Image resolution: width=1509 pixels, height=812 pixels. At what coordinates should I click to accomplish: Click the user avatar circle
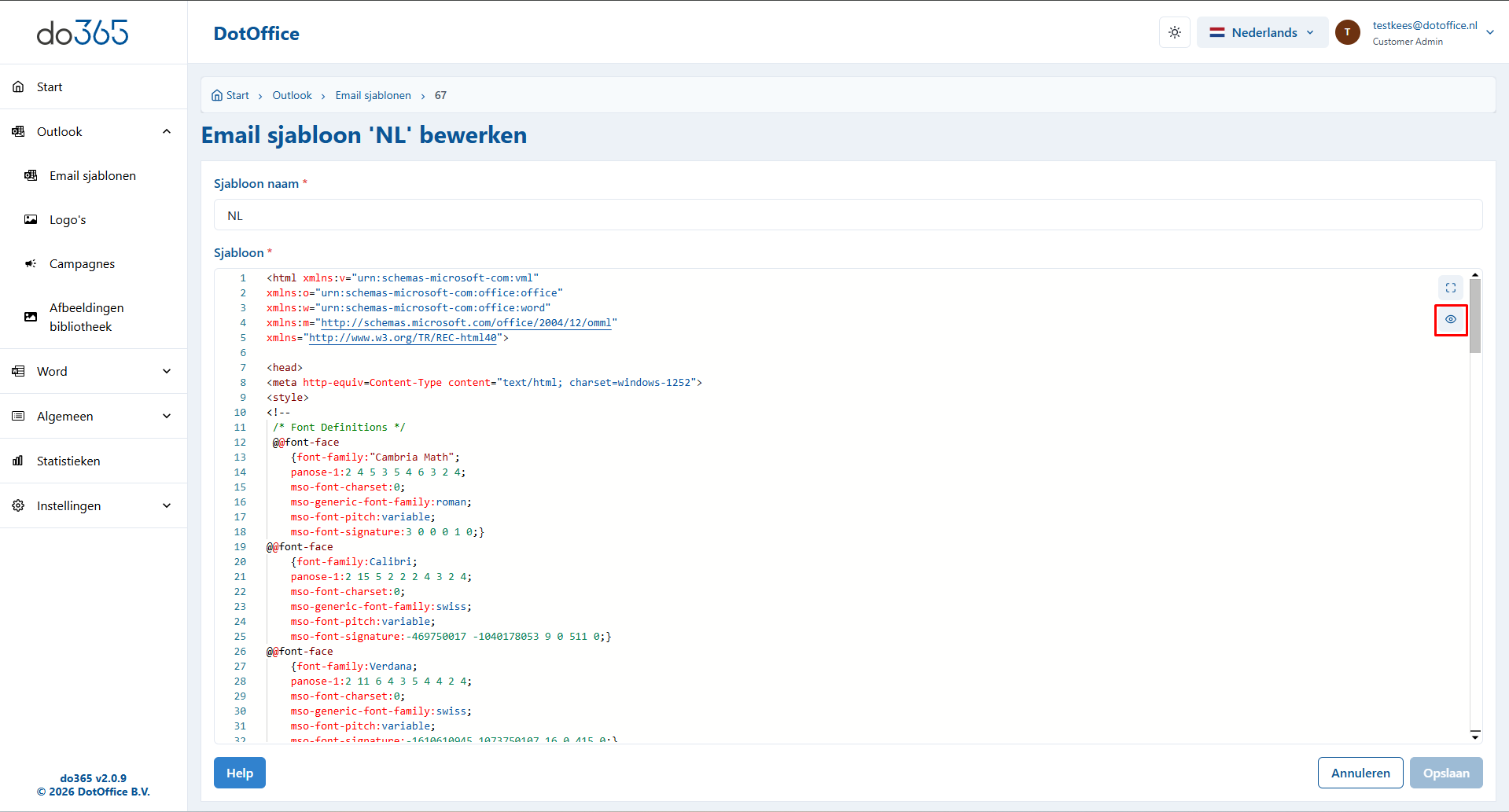click(1347, 32)
